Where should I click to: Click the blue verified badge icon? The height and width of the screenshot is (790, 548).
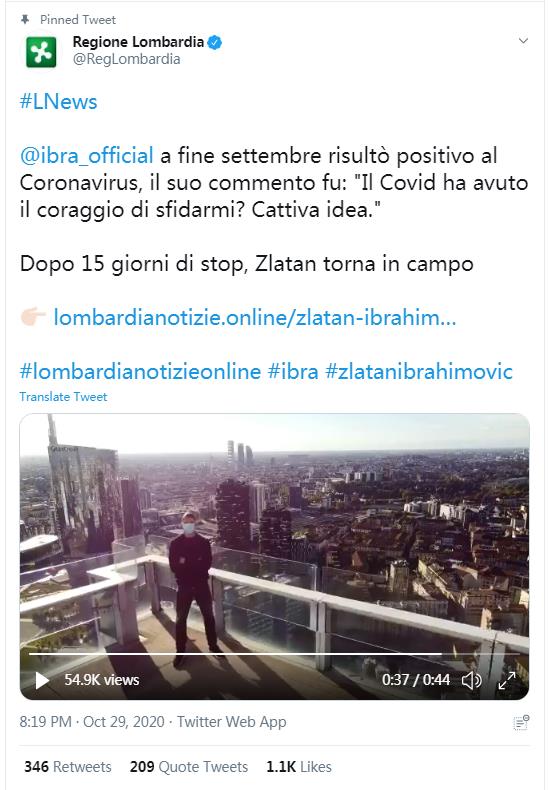(215, 42)
